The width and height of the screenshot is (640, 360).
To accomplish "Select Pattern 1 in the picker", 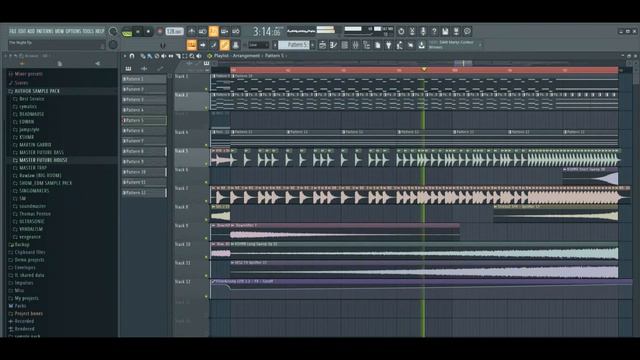I will coord(144,79).
